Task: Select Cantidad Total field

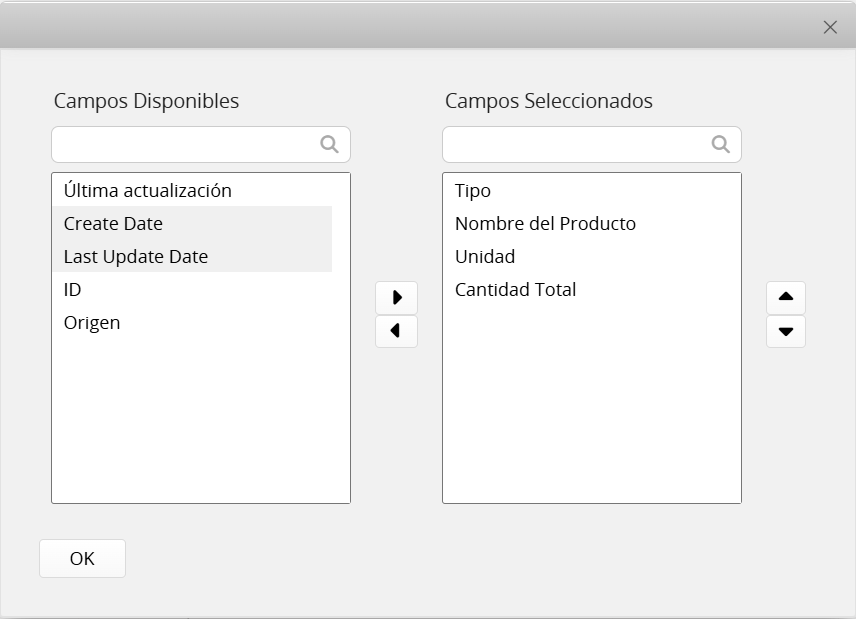Action: coord(592,289)
